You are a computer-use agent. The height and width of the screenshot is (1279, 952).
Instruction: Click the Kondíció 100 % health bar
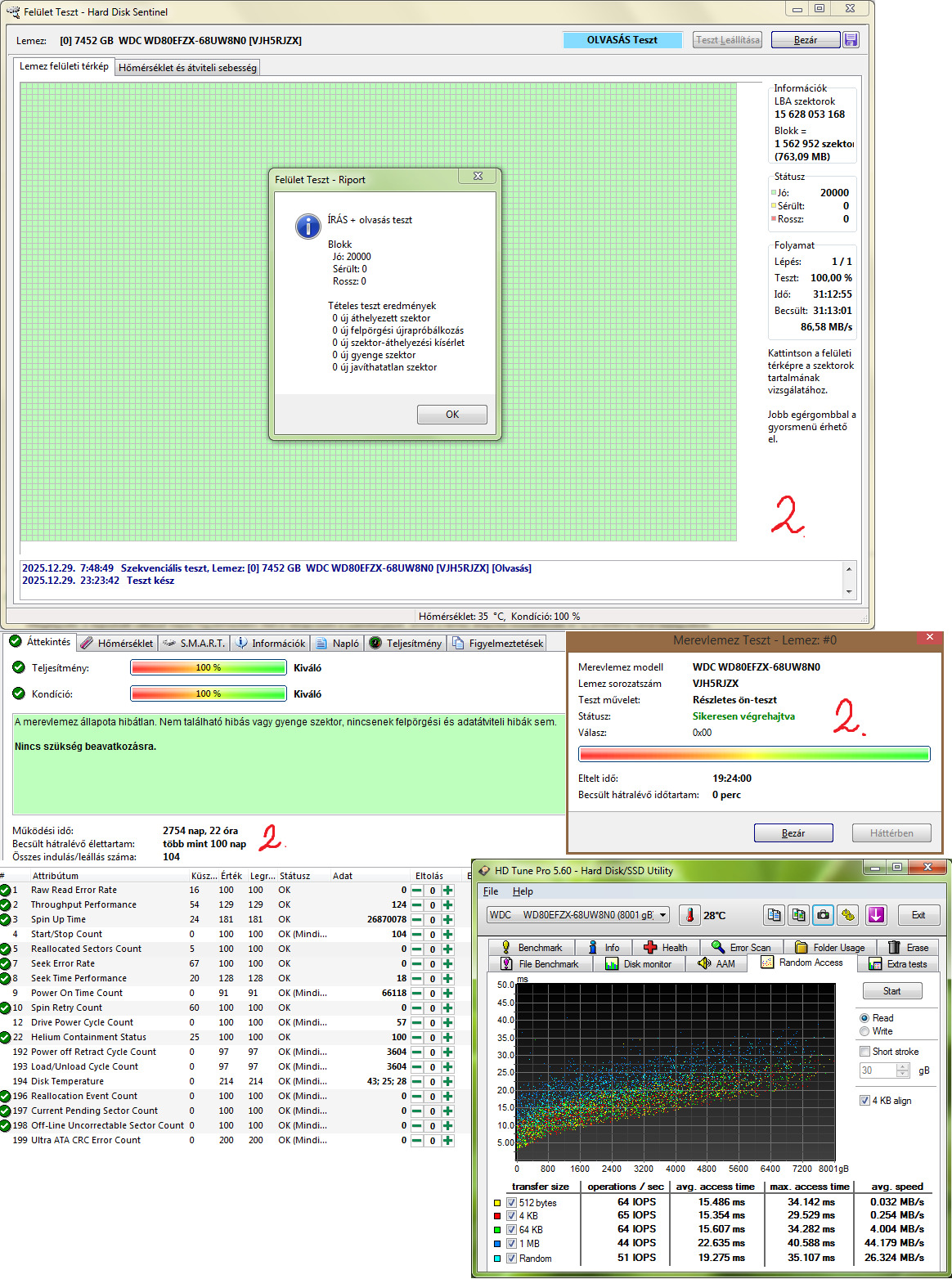click(x=209, y=694)
